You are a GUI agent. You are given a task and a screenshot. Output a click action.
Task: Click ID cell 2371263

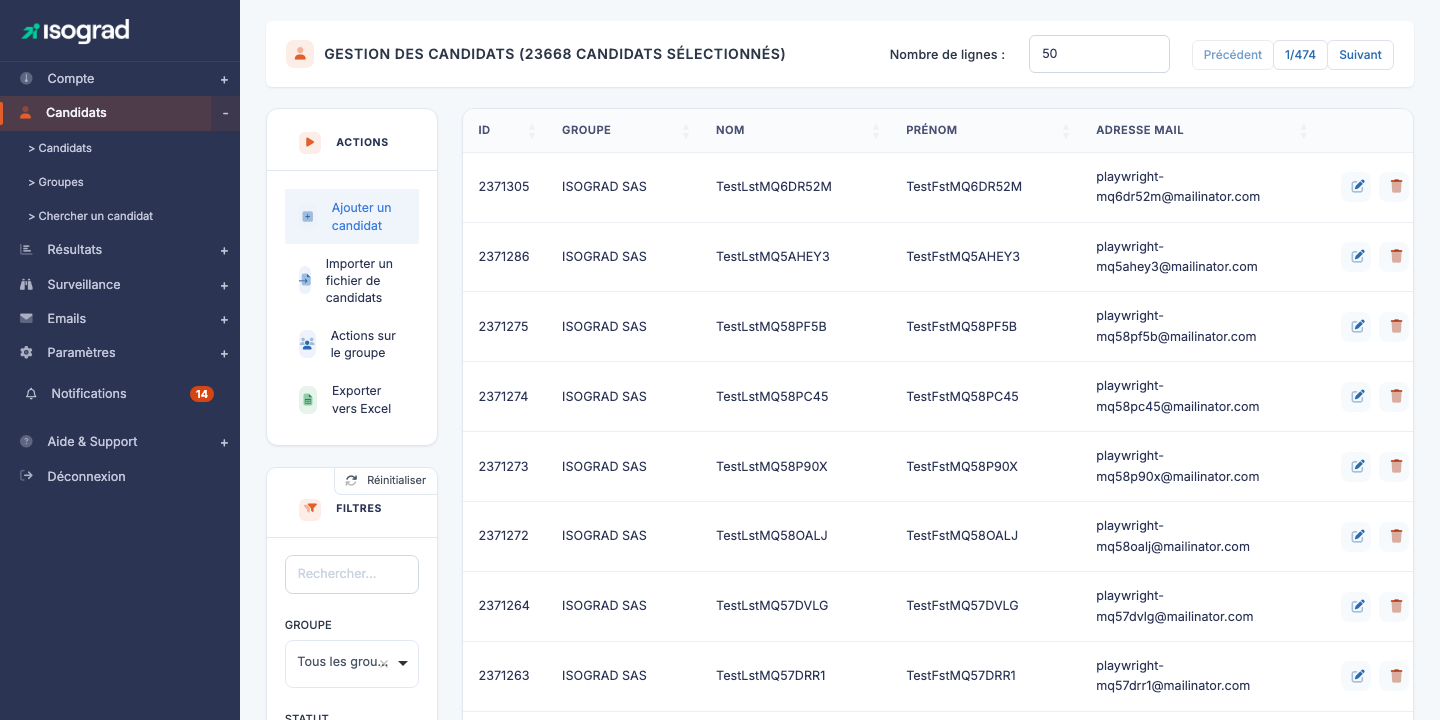(x=504, y=676)
